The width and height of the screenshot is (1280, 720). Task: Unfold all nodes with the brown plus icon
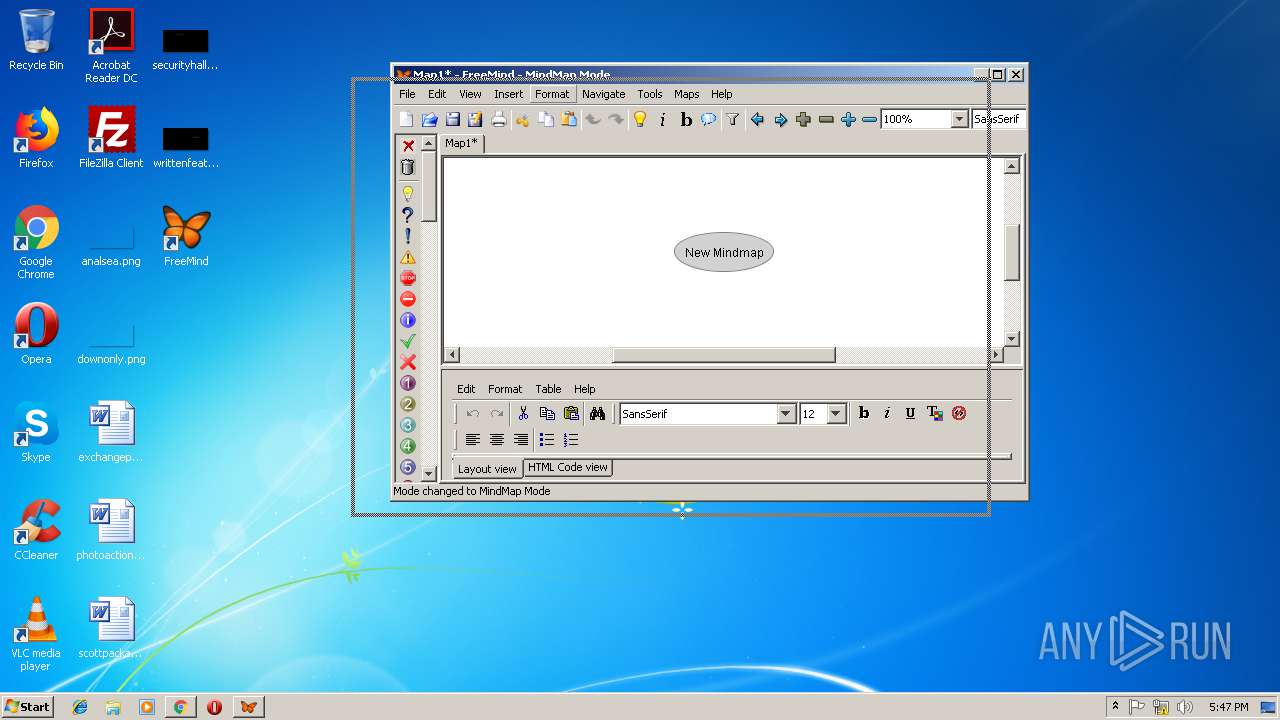(803, 119)
